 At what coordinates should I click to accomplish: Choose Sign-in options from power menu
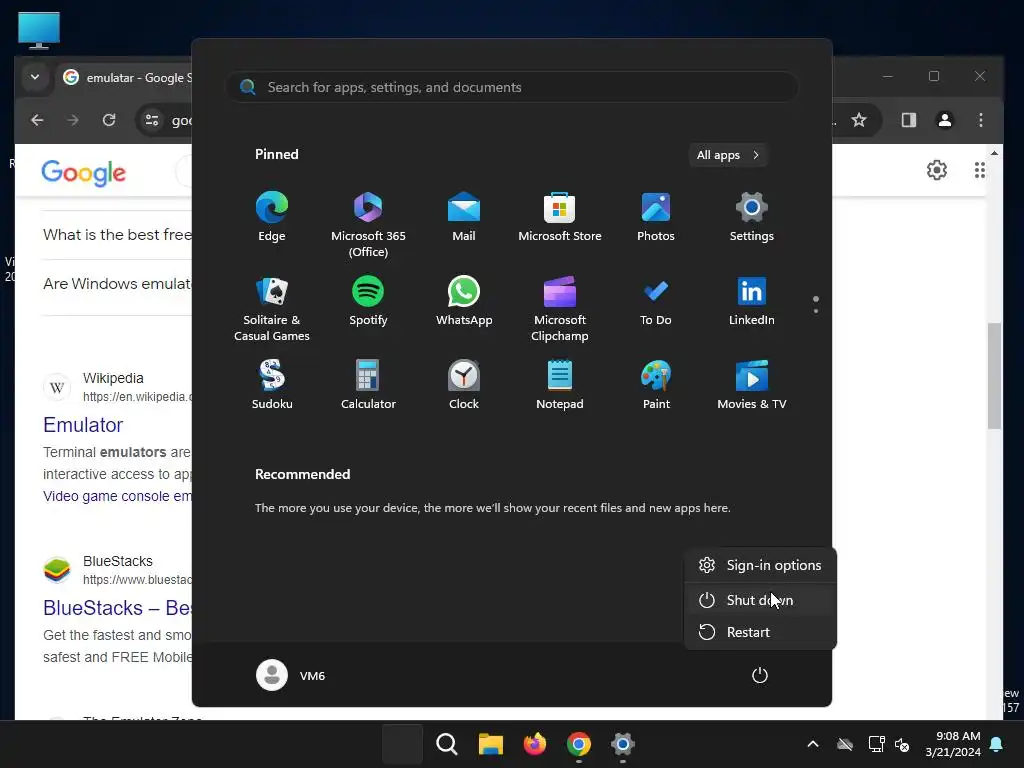[x=760, y=566]
